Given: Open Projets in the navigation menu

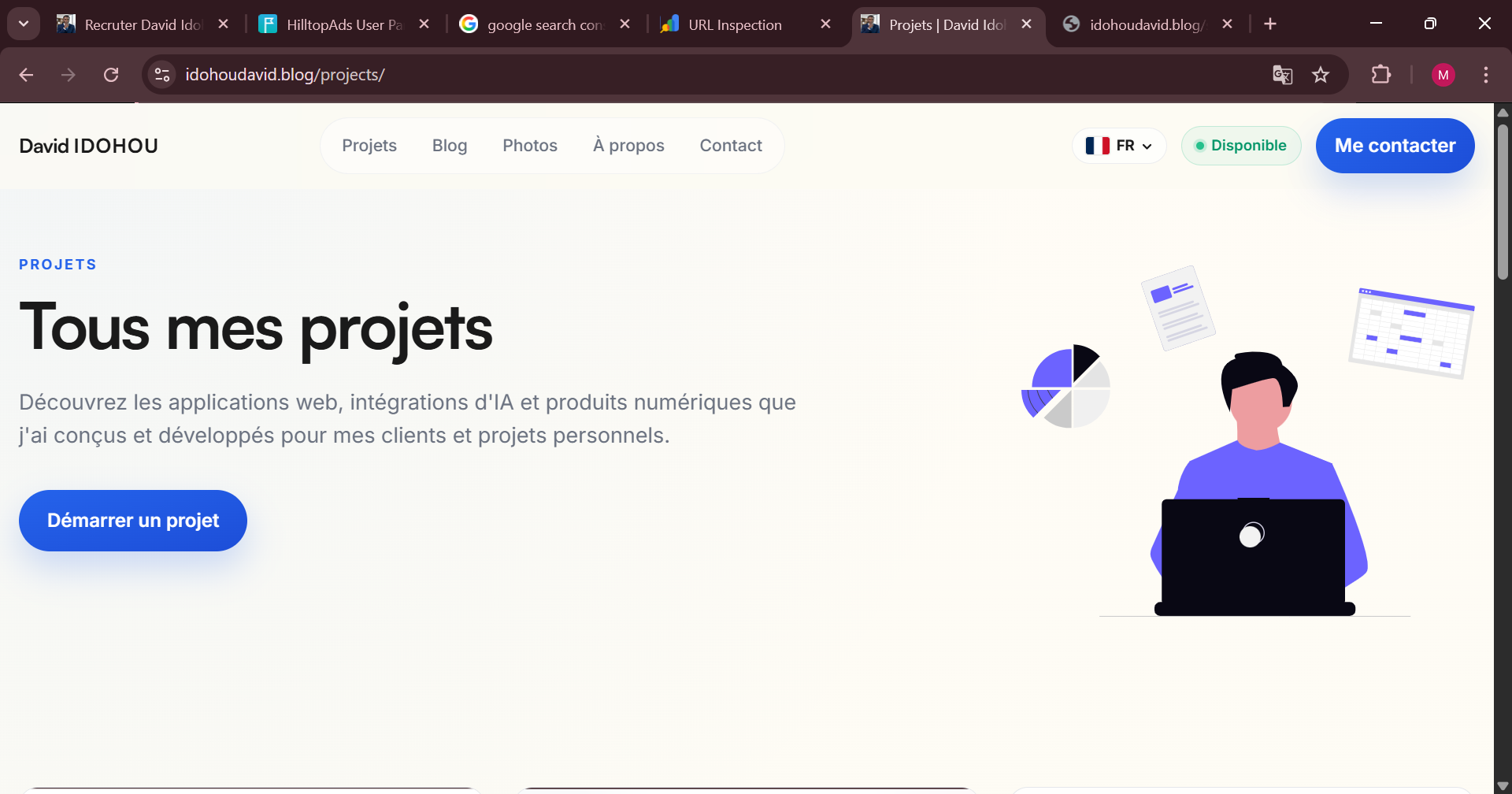Looking at the screenshot, I should tap(369, 146).
